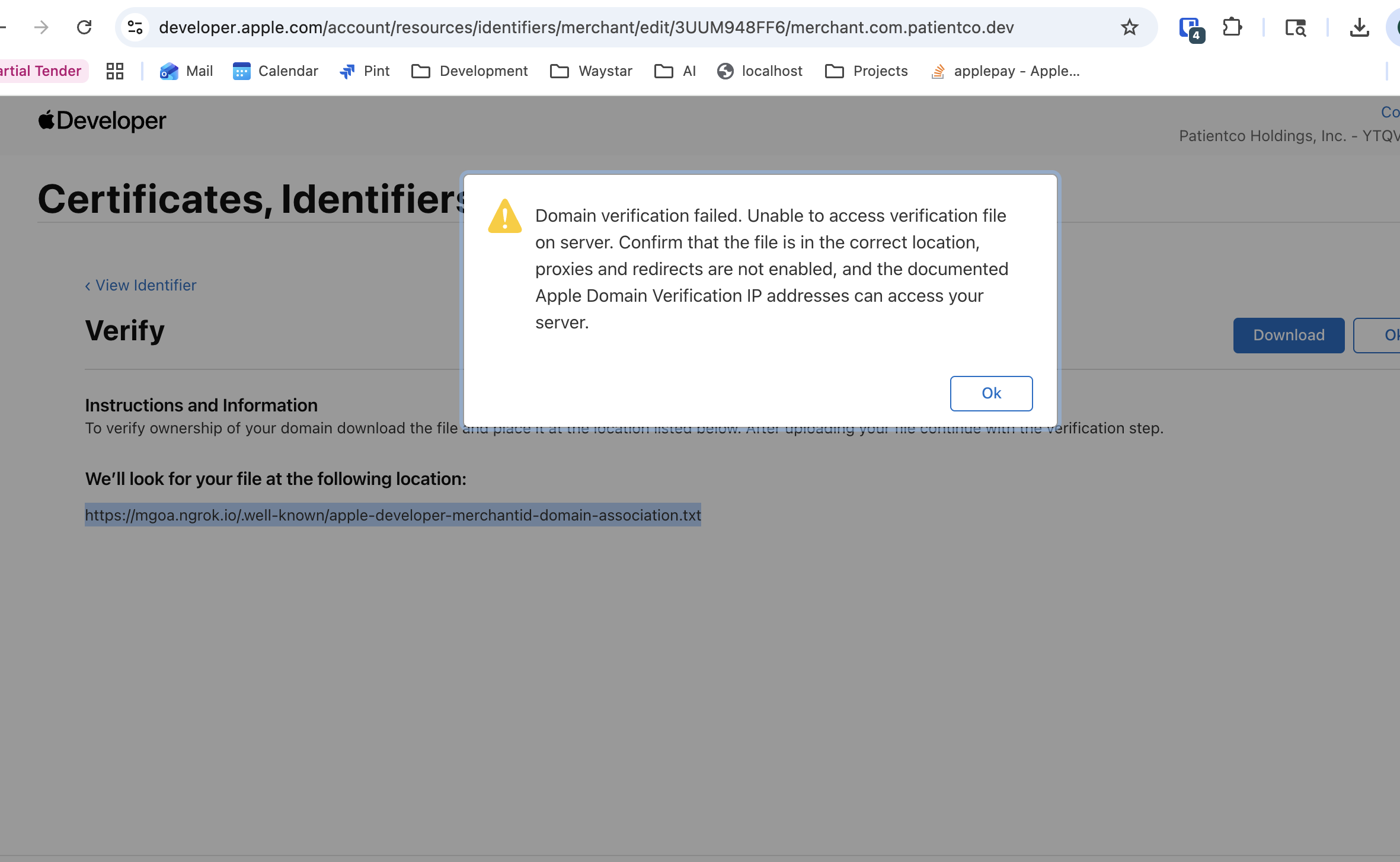The height and width of the screenshot is (862, 1400).
Task: Open browser downloads icon
Action: click(1359, 27)
